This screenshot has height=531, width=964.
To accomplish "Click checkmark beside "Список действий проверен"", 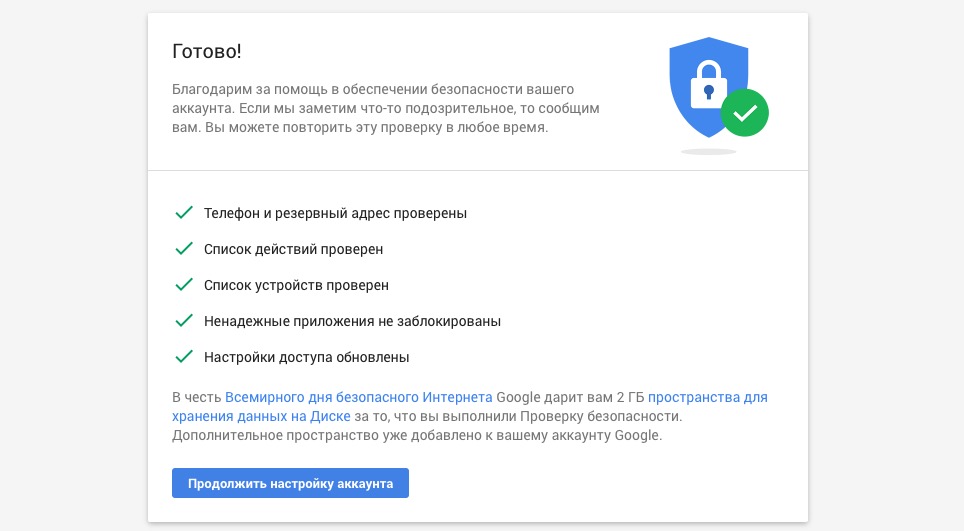I will [x=183, y=249].
